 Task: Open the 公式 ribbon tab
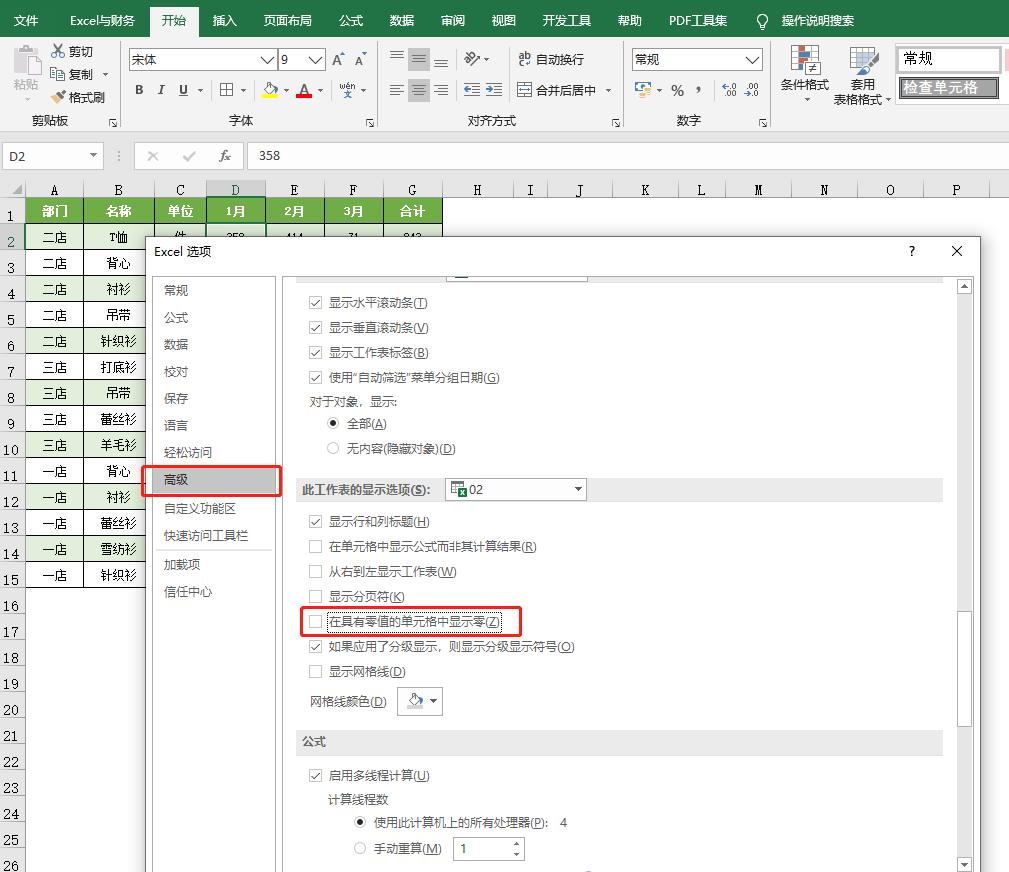(350, 20)
